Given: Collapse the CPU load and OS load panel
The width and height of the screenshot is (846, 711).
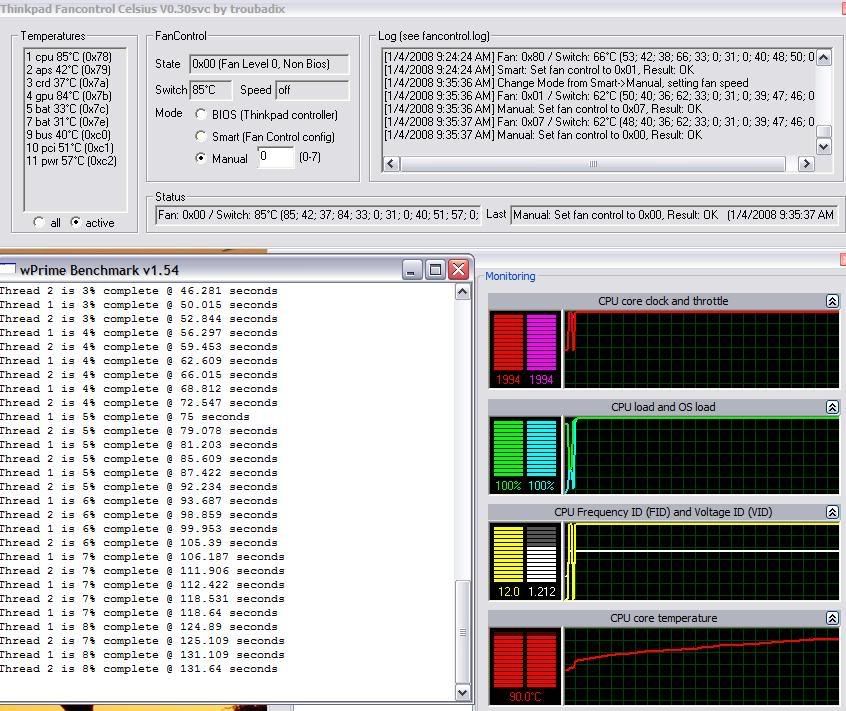Looking at the screenshot, I should pos(831,407).
